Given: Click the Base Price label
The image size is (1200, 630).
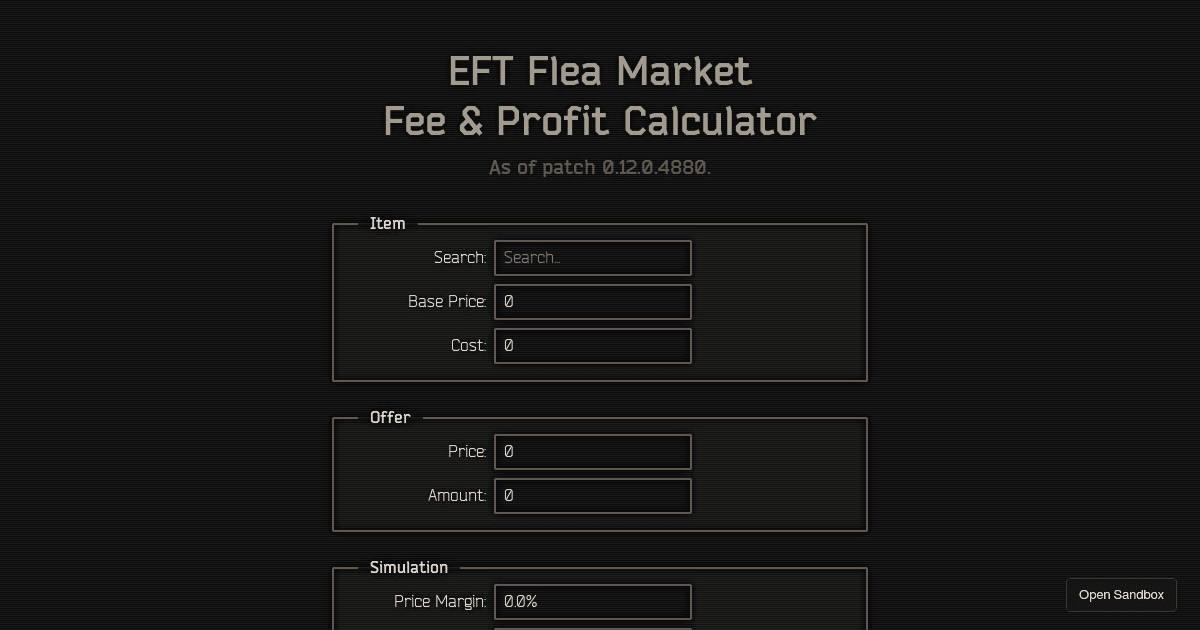Looking at the screenshot, I should pos(447,301).
